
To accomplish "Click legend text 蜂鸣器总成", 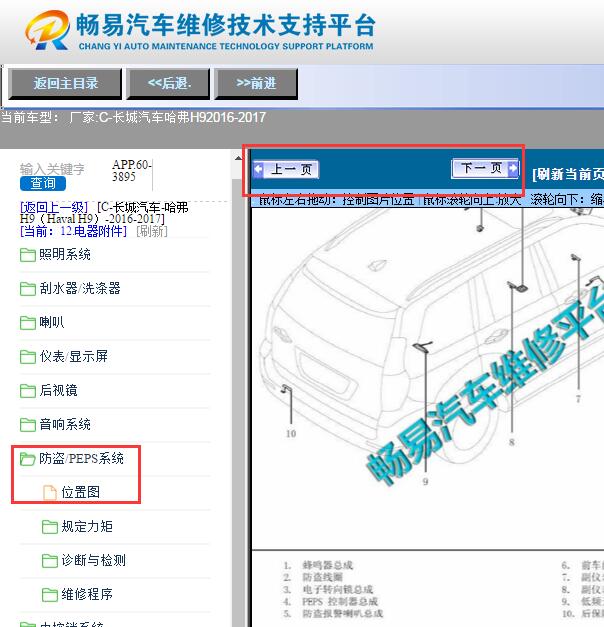I will tap(328, 565).
